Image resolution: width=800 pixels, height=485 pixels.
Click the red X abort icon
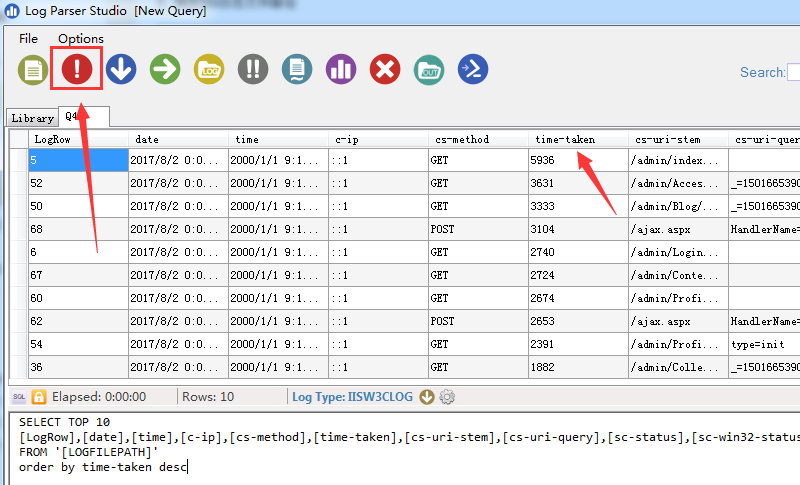click(385, 69)
